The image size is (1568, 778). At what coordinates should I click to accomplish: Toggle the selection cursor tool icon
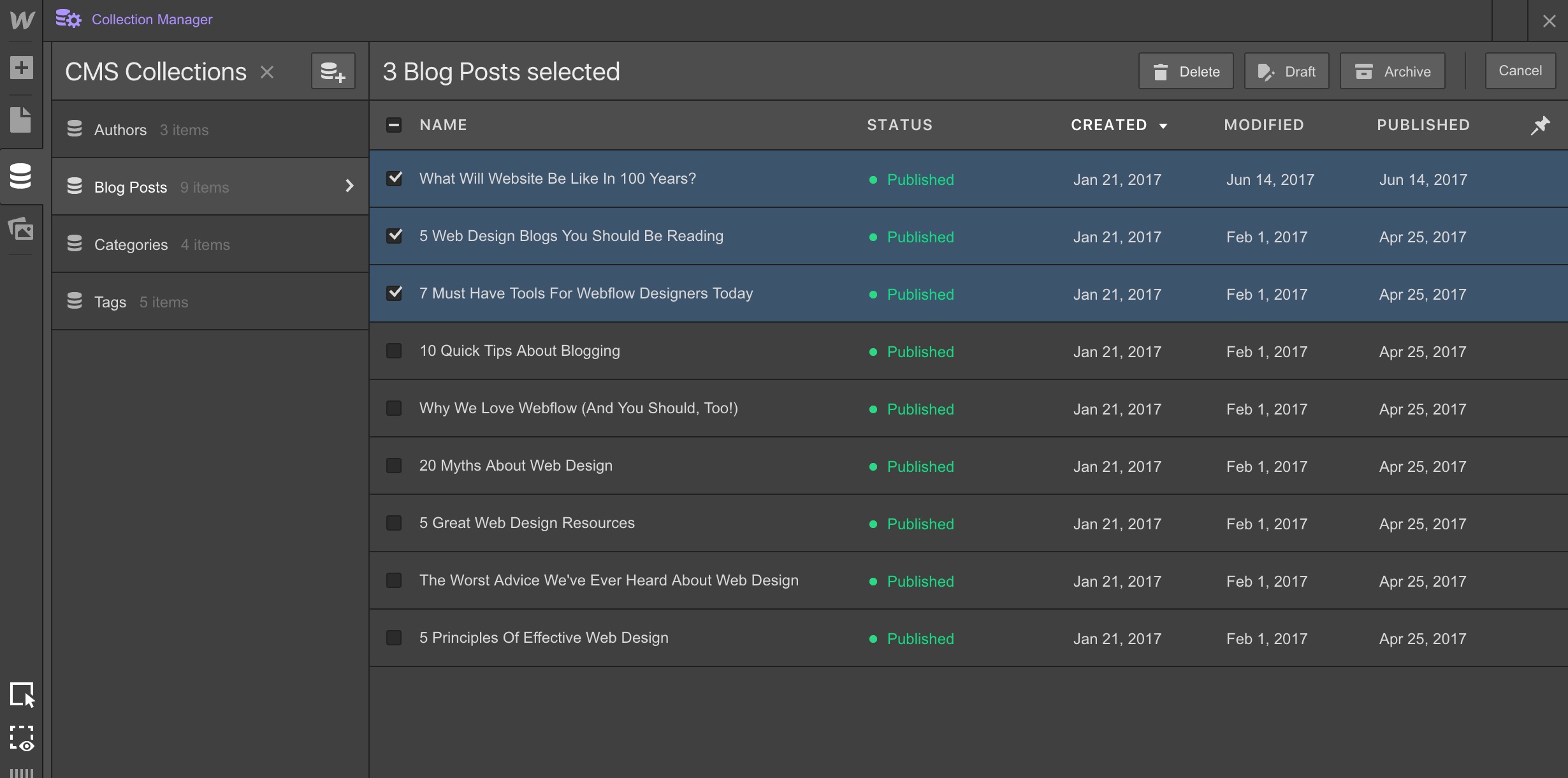[22, 694]
